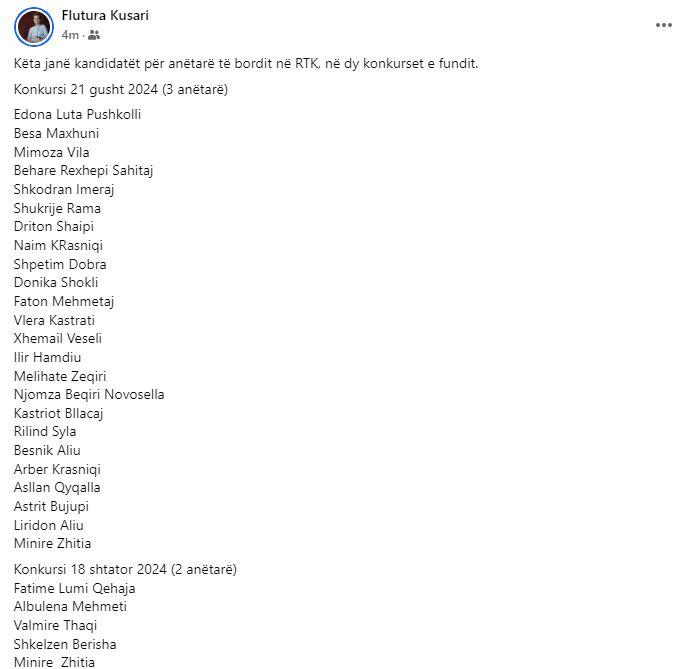Click the name Behare Rexhepi Sahitaj
This screenshot has height=669, width=677.
coord(83,170)
